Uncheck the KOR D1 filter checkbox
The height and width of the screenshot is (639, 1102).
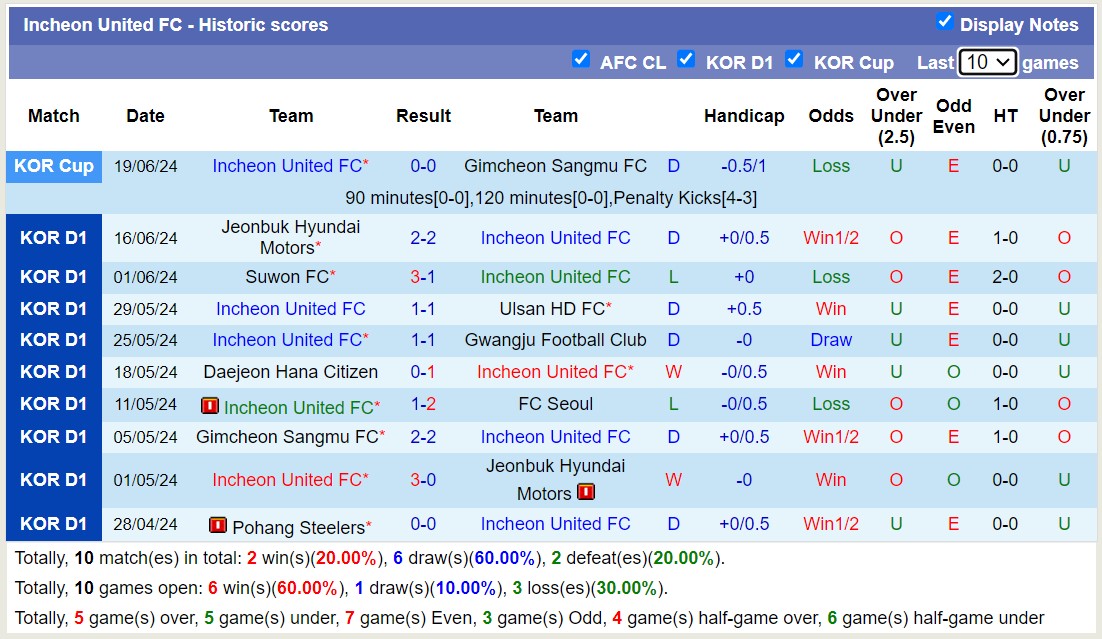click(x=687, y=59)
